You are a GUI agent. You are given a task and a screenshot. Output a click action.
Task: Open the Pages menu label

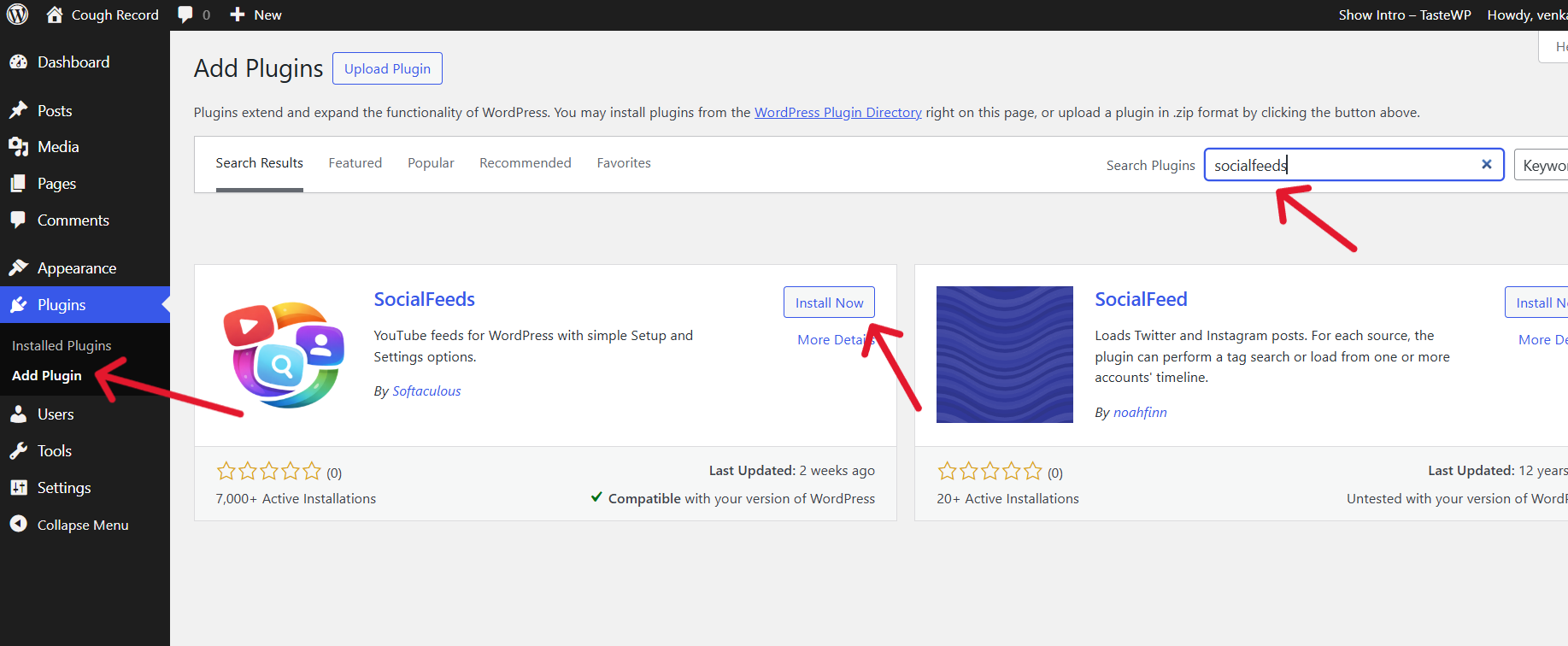click(56, 184)
